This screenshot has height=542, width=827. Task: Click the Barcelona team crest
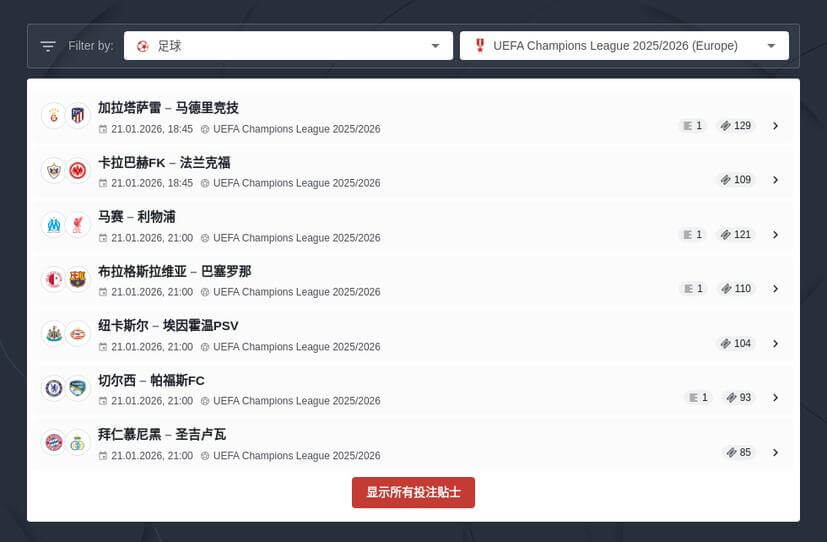[x=78, y=279]
